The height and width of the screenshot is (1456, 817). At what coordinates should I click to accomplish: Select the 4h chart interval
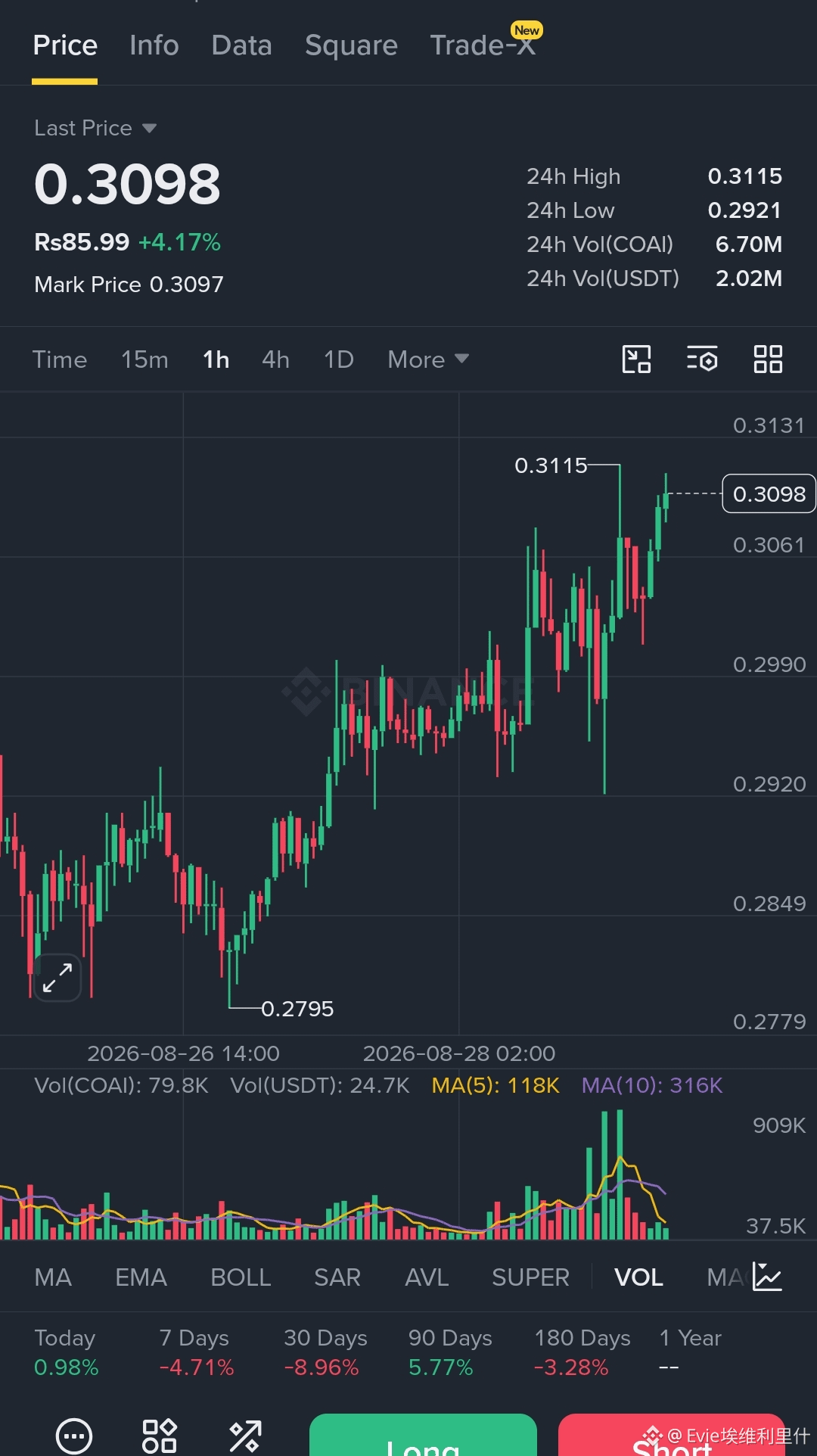pyautogui.click(x=275, y=359)
